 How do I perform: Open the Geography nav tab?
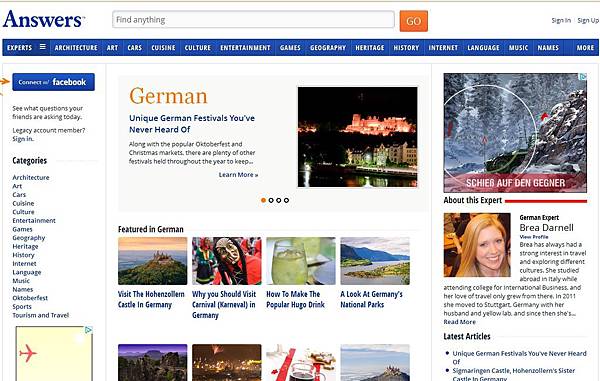coord(328,47)
